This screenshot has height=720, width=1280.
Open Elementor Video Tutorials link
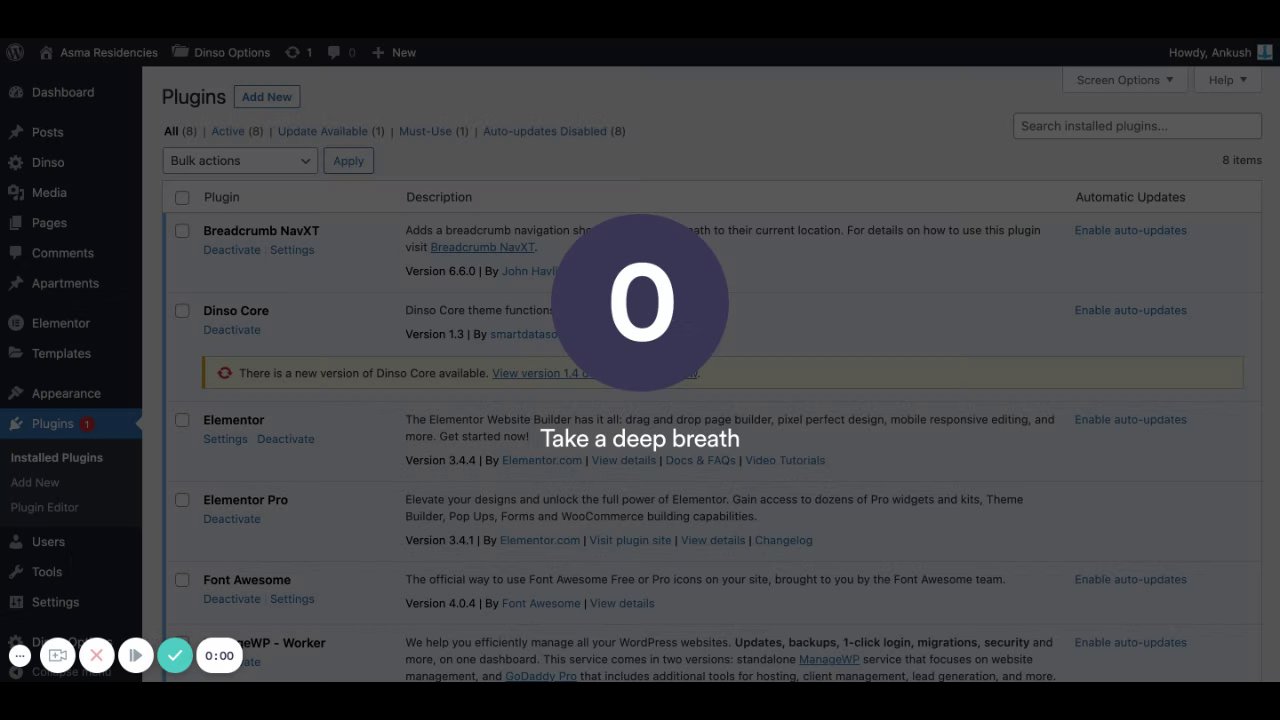coord(785,460)
